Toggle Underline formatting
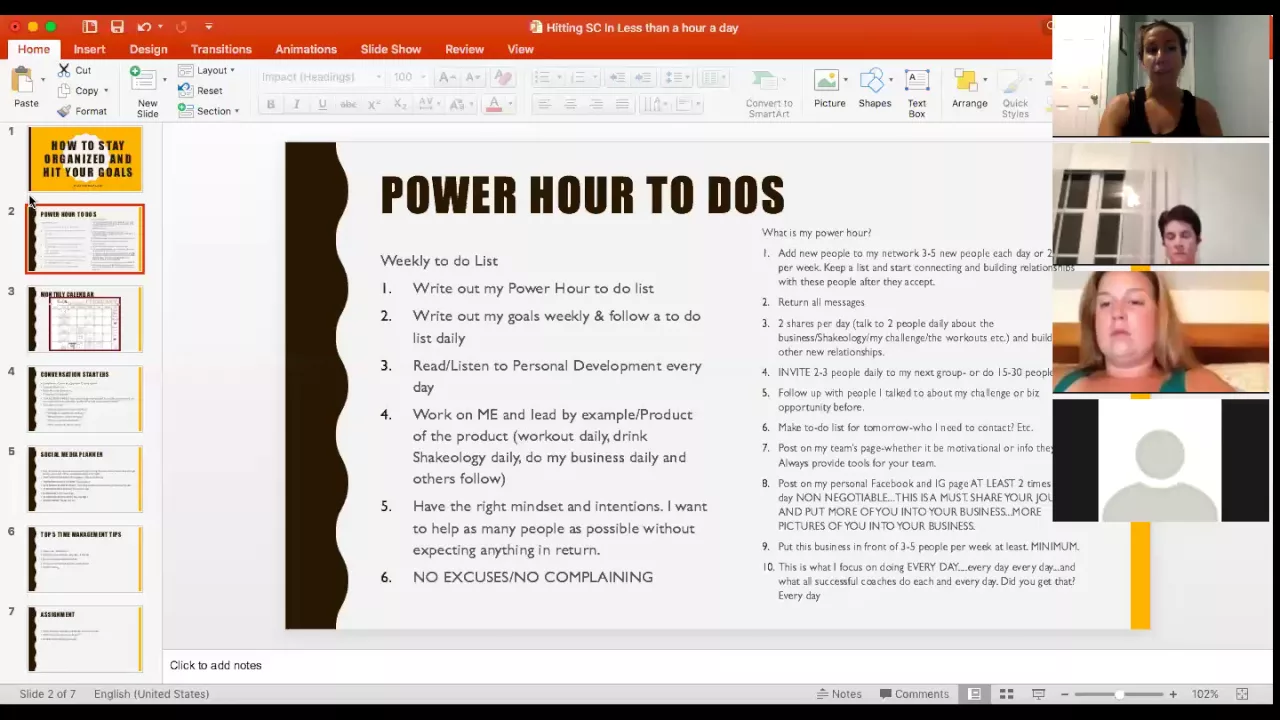Image resolution: width=1280 pixels, height=720 pixels. pyautogui.click(x=322, y=105)
